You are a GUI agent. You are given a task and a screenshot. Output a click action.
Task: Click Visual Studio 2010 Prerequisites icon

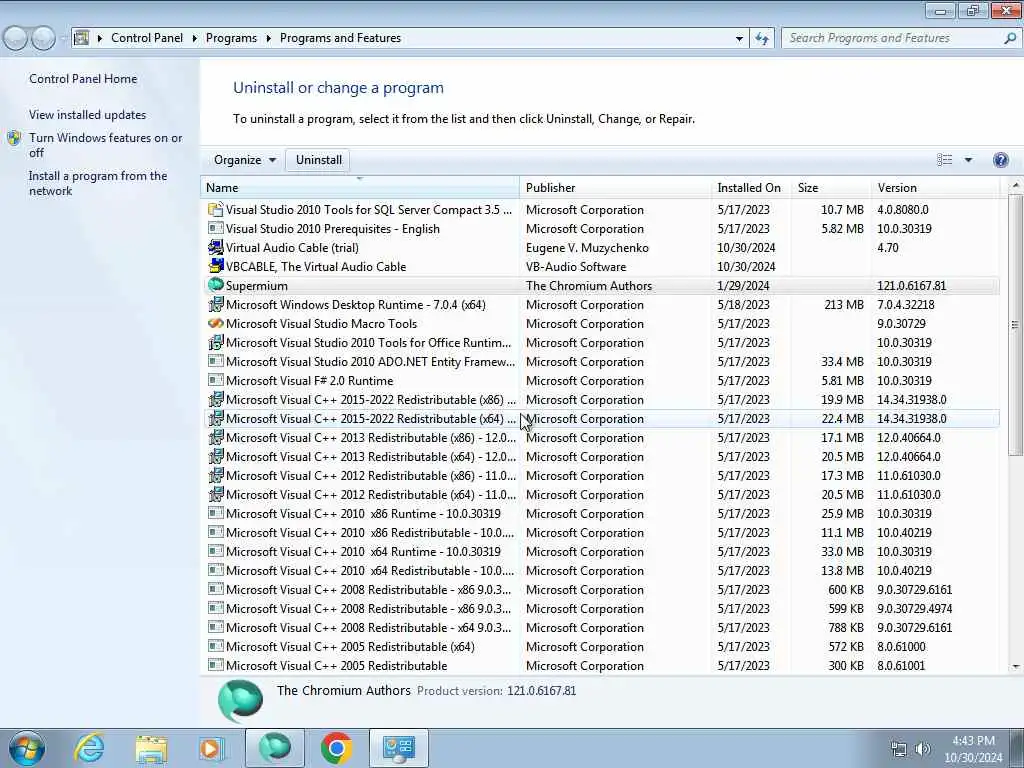[x=216, y=229]
